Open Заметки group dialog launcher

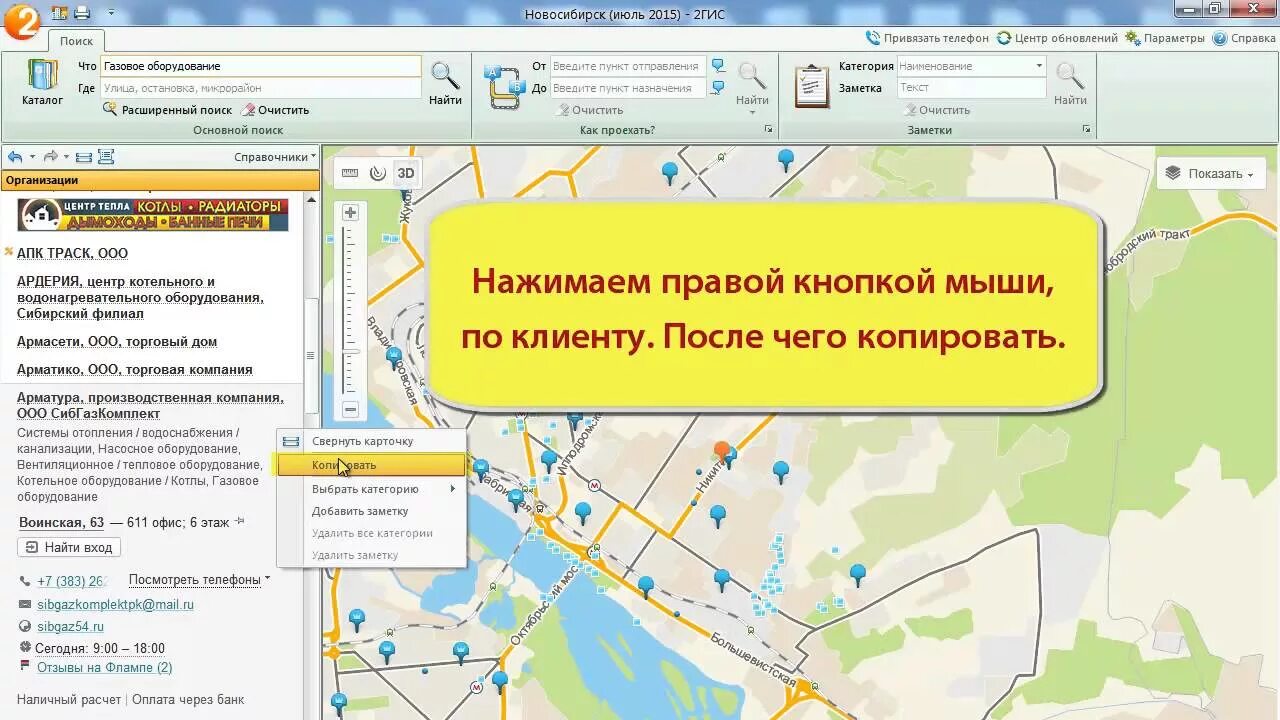pyautogui.click(x=1086, y=130)
